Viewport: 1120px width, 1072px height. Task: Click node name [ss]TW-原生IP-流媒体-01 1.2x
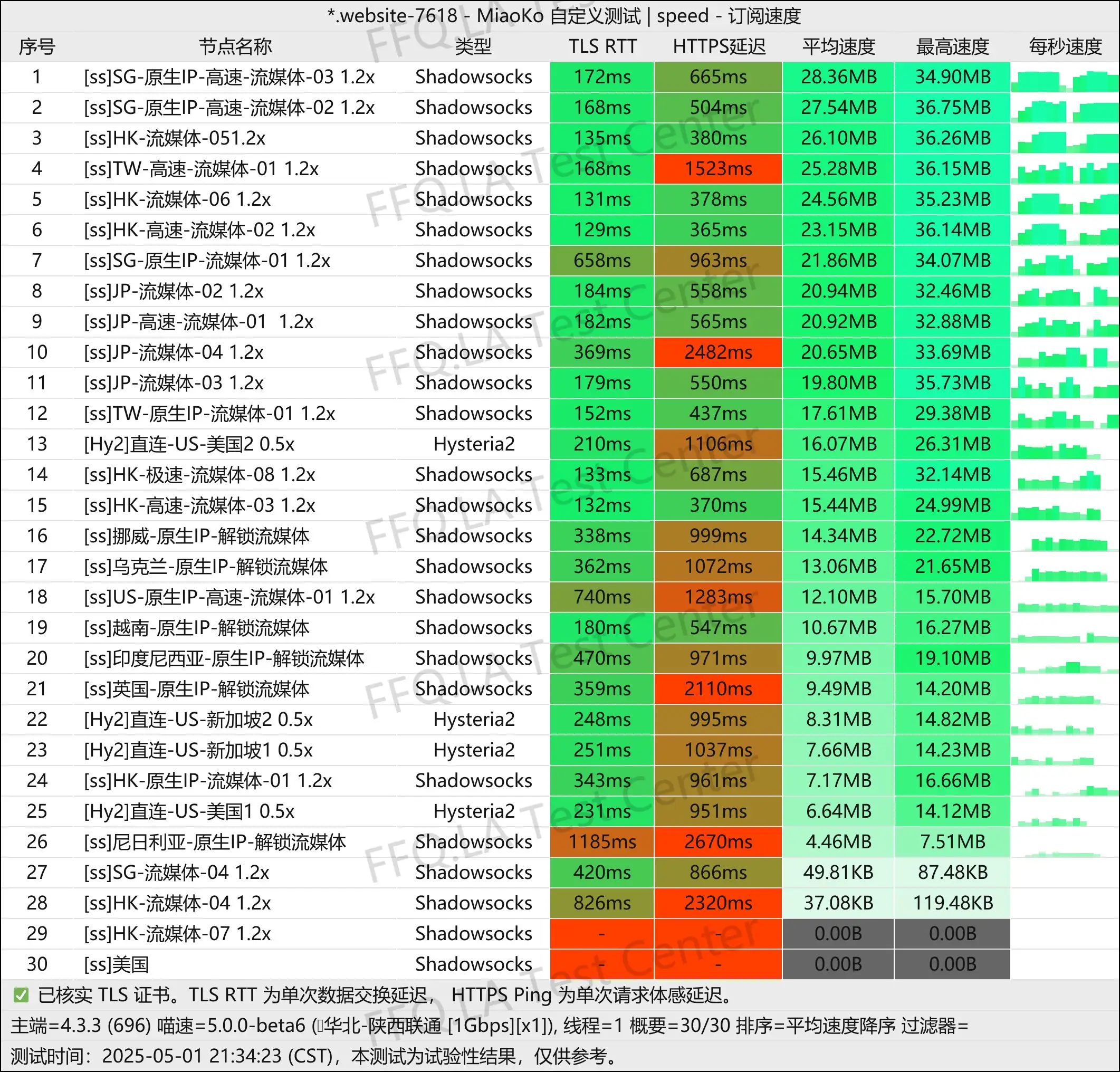coord(209,414)
